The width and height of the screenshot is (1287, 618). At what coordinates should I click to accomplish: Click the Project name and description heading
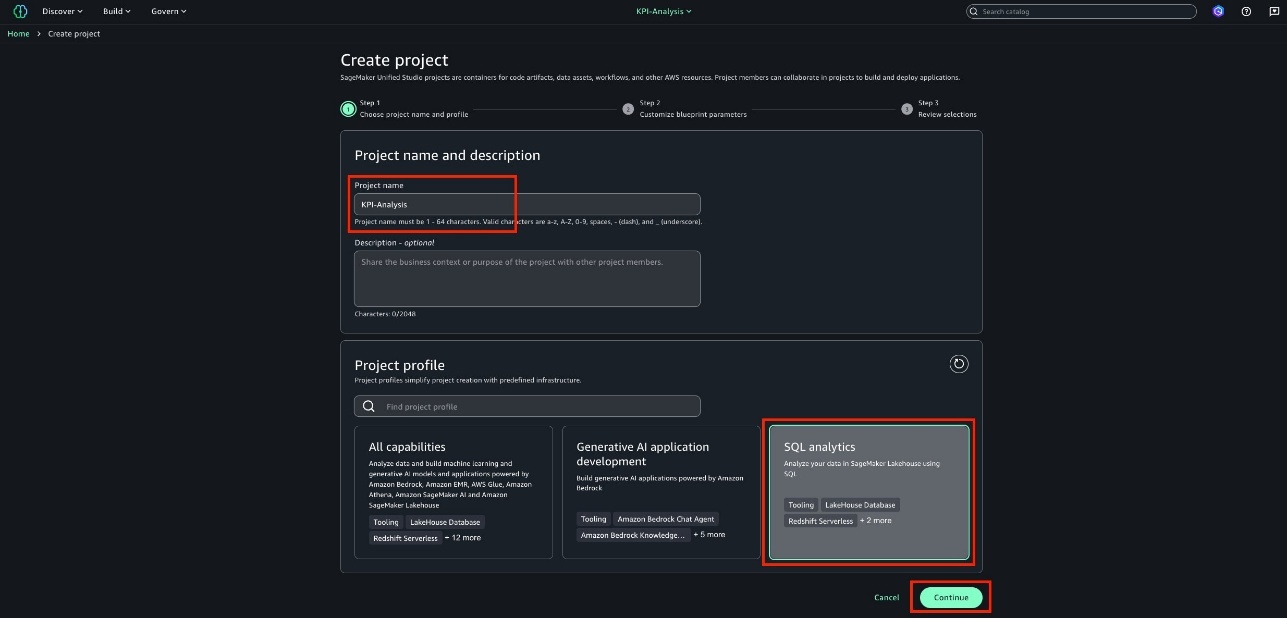click(447, 156)
